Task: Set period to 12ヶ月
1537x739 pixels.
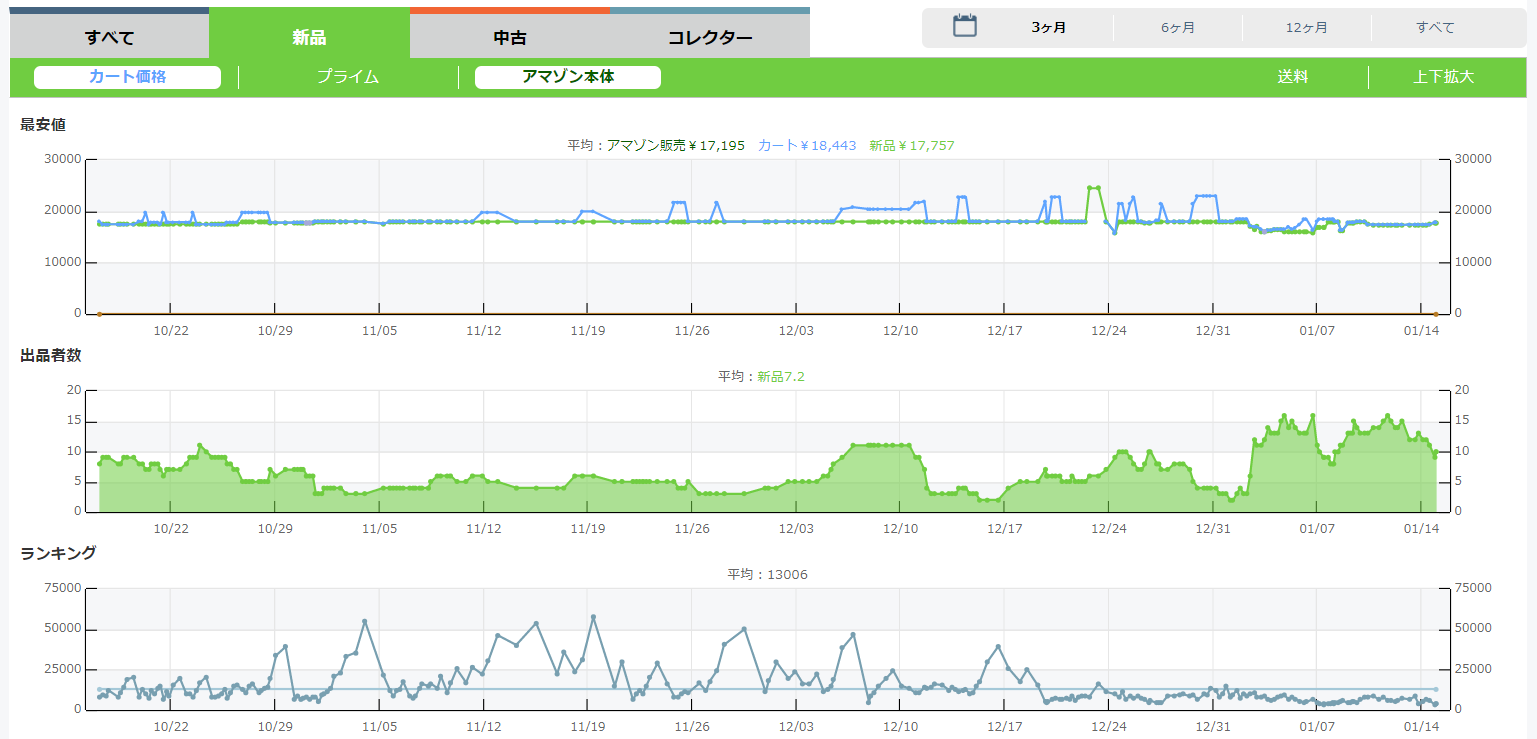Action: (x=1307, y=28)
